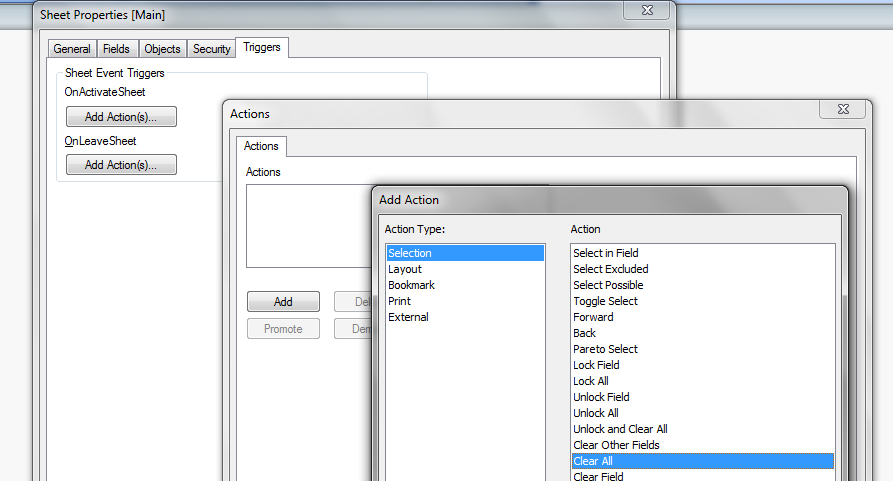
Task: Select the Clear Other Fields action
Action: [x=703, y=445]
